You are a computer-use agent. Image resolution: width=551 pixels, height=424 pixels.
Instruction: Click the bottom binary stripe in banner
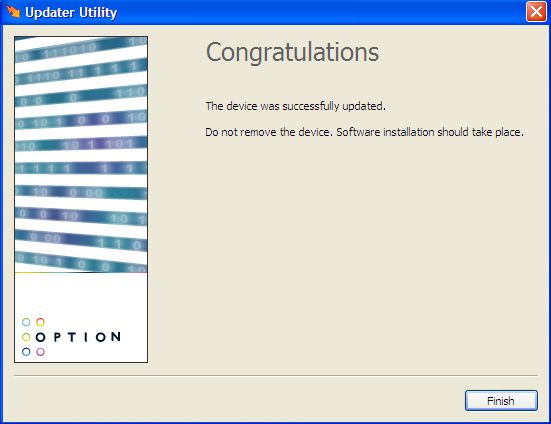coord(81,263)
